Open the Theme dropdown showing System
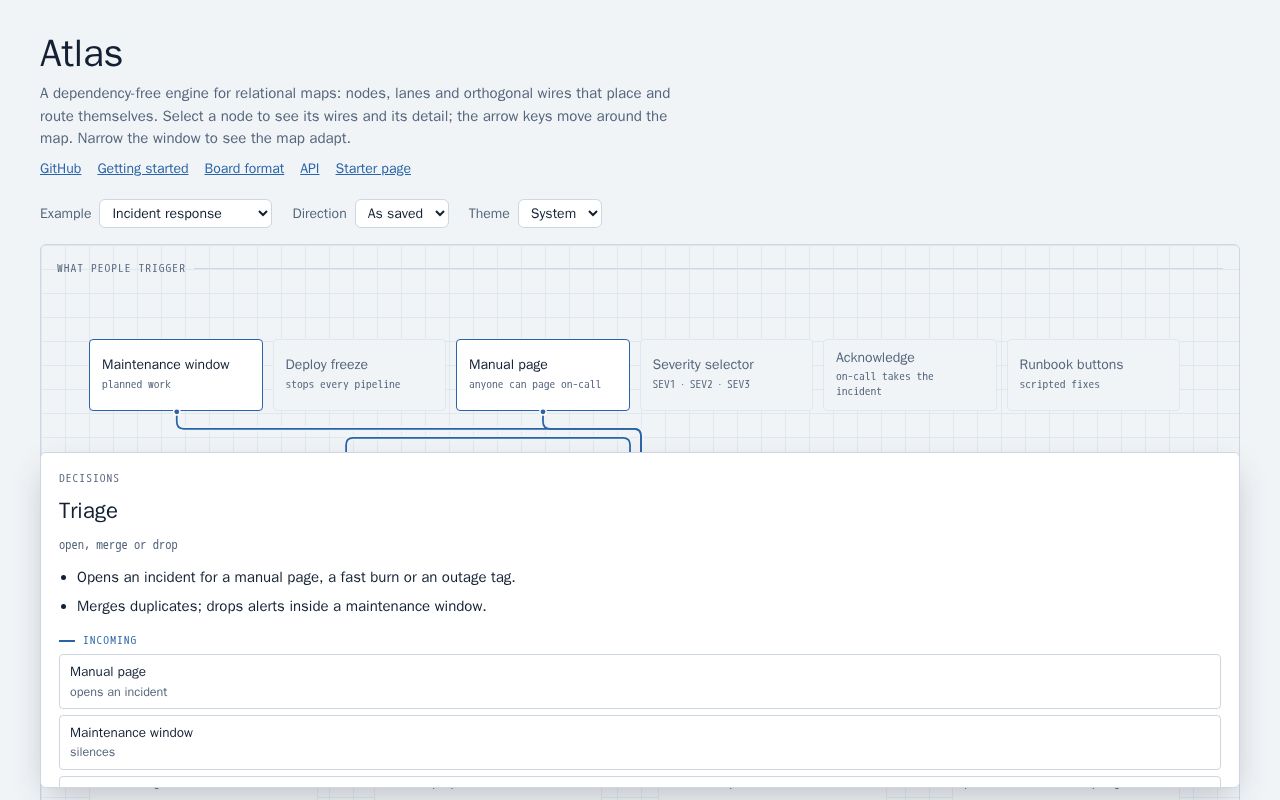This screenshot has height=800, width=1280. (560, 213)
